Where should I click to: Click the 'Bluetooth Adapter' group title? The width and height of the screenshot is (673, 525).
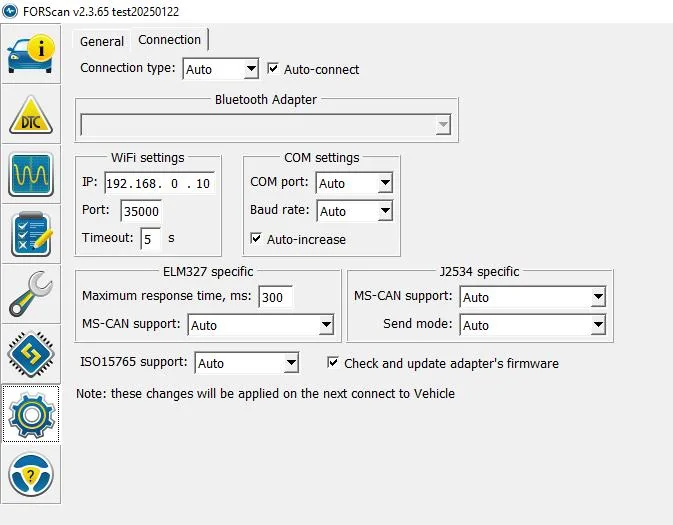[266, 100]
